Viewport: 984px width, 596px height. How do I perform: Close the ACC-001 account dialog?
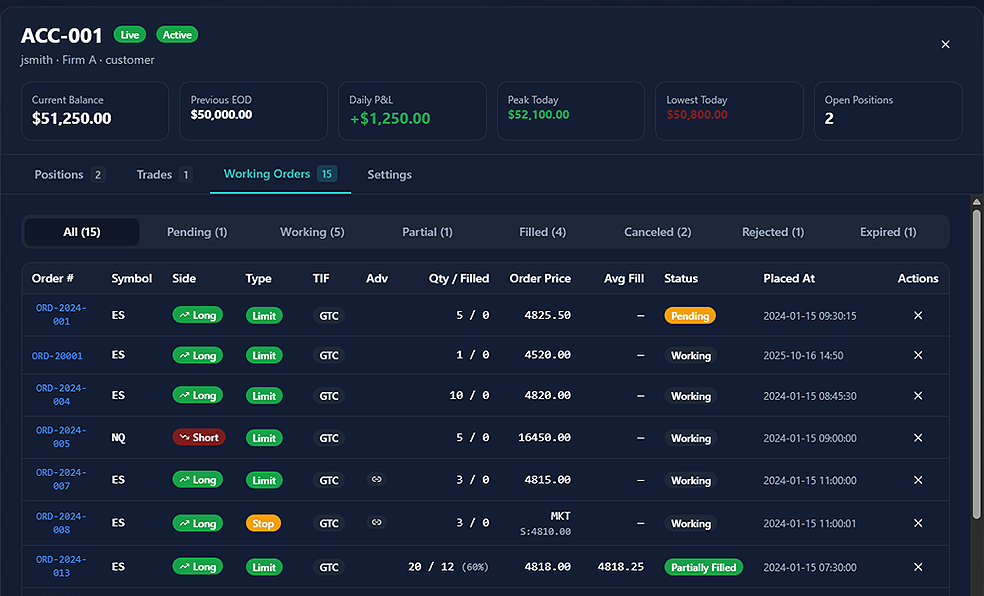pyautogui.click(x=945, y=44)
